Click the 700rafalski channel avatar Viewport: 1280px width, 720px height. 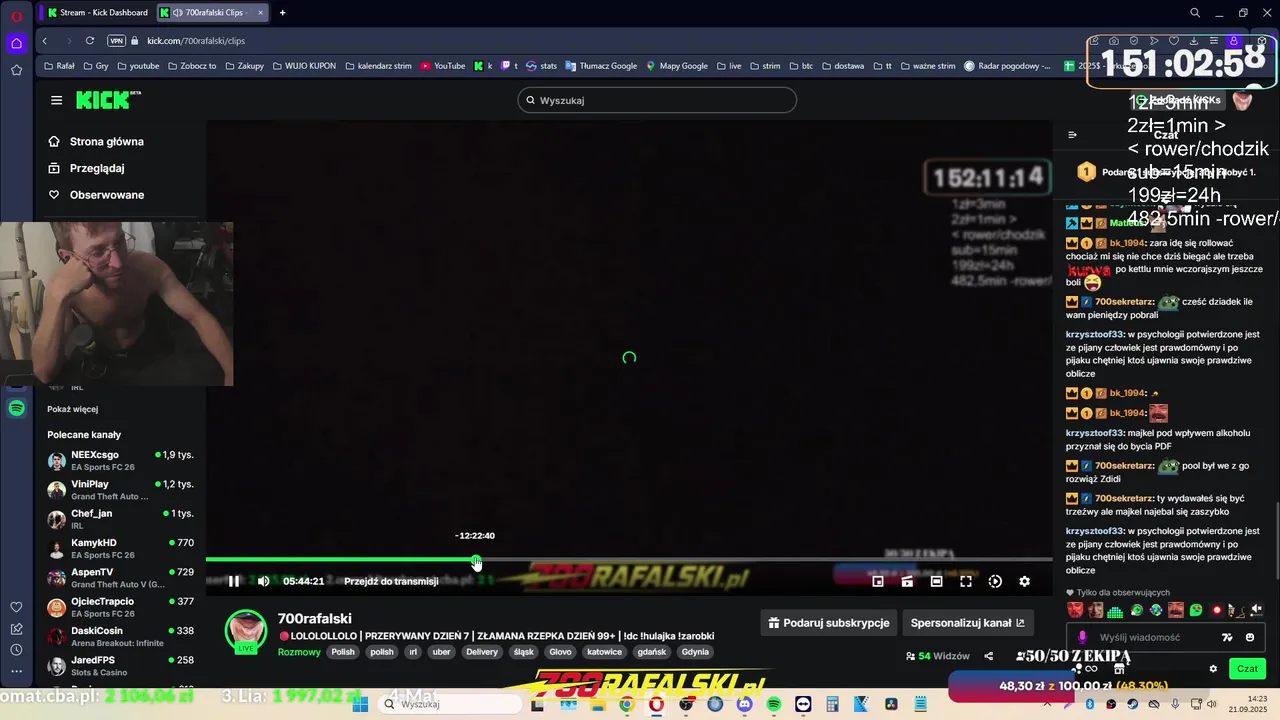tap(246, 631)
